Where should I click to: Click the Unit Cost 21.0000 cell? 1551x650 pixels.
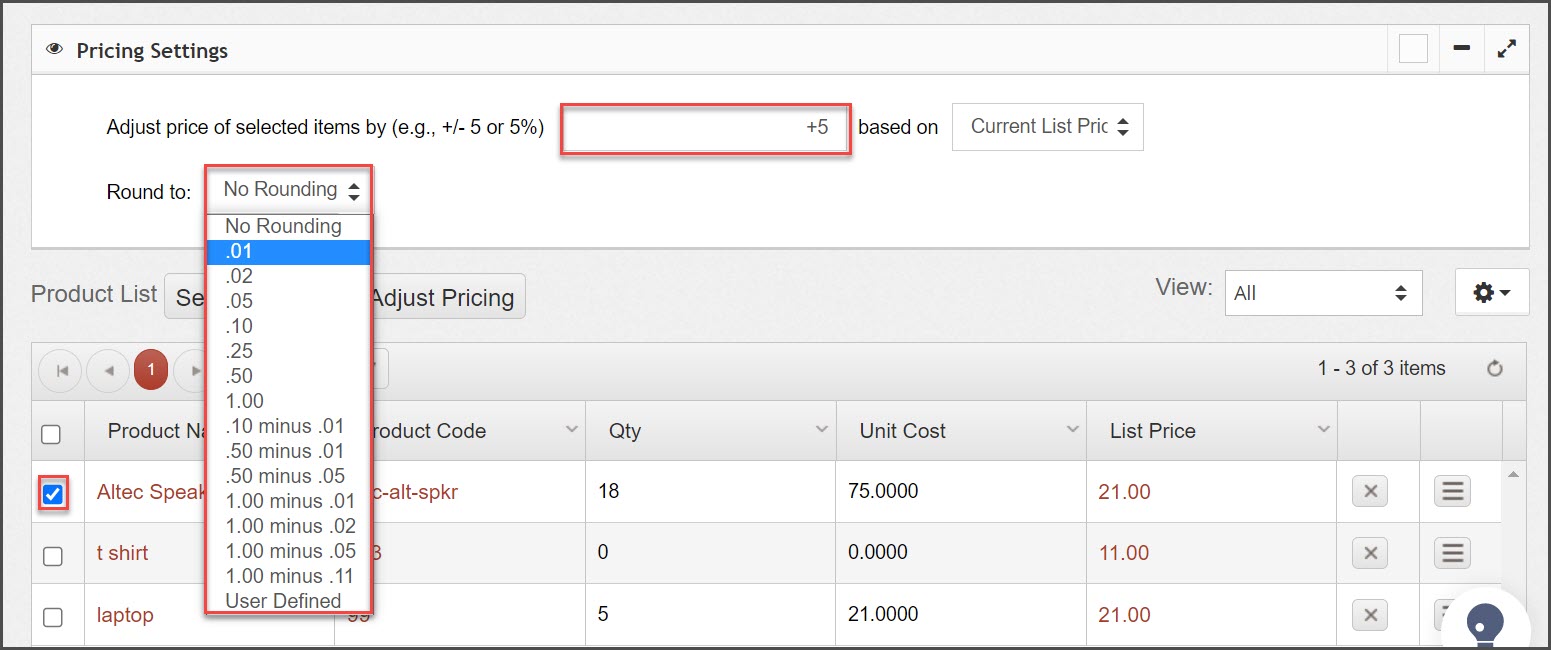(x=960, y=614)
